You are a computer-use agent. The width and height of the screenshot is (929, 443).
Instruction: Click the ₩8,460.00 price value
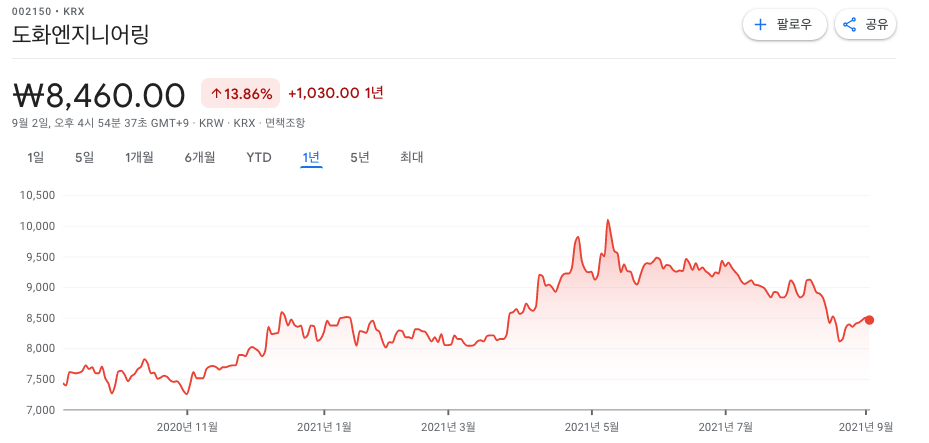coord(99,95)
